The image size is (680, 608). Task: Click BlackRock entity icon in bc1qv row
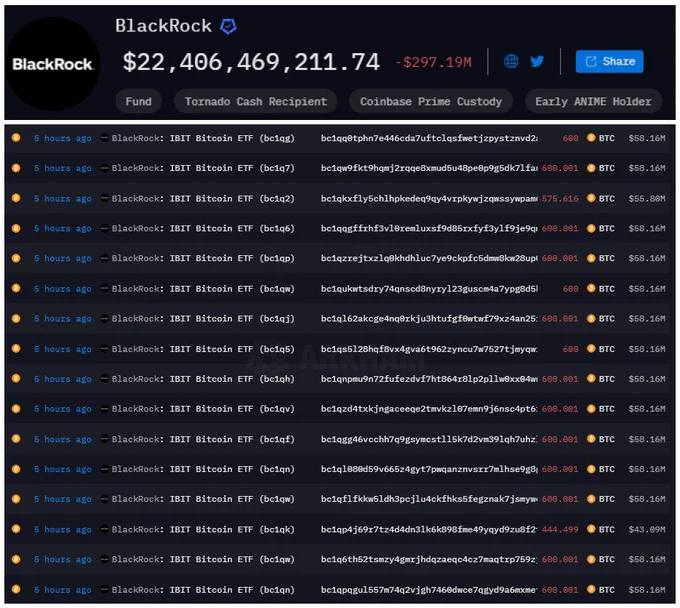pyautogui.click(x=104, y=409)
